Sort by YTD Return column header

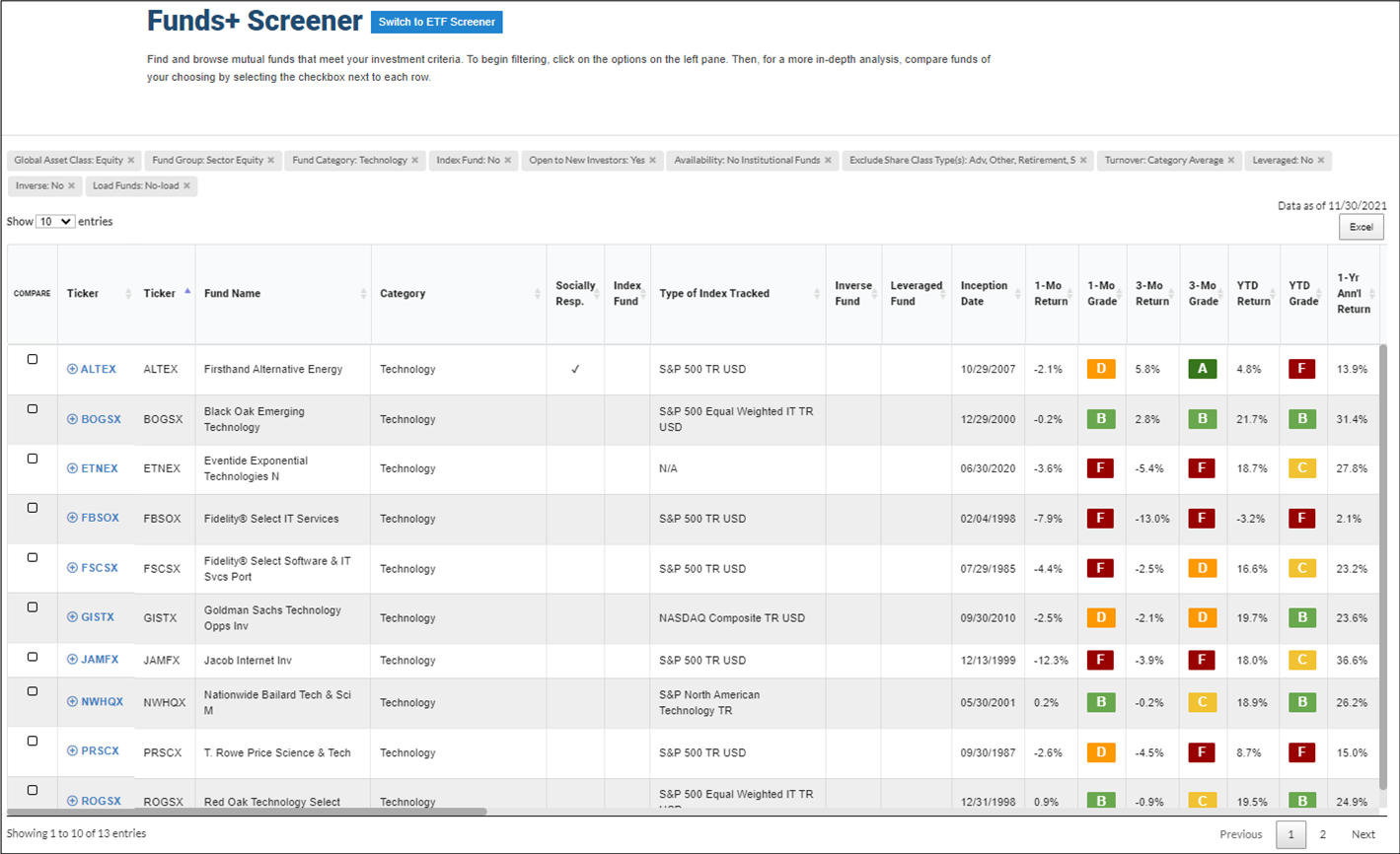click(x=1253, y=294)
